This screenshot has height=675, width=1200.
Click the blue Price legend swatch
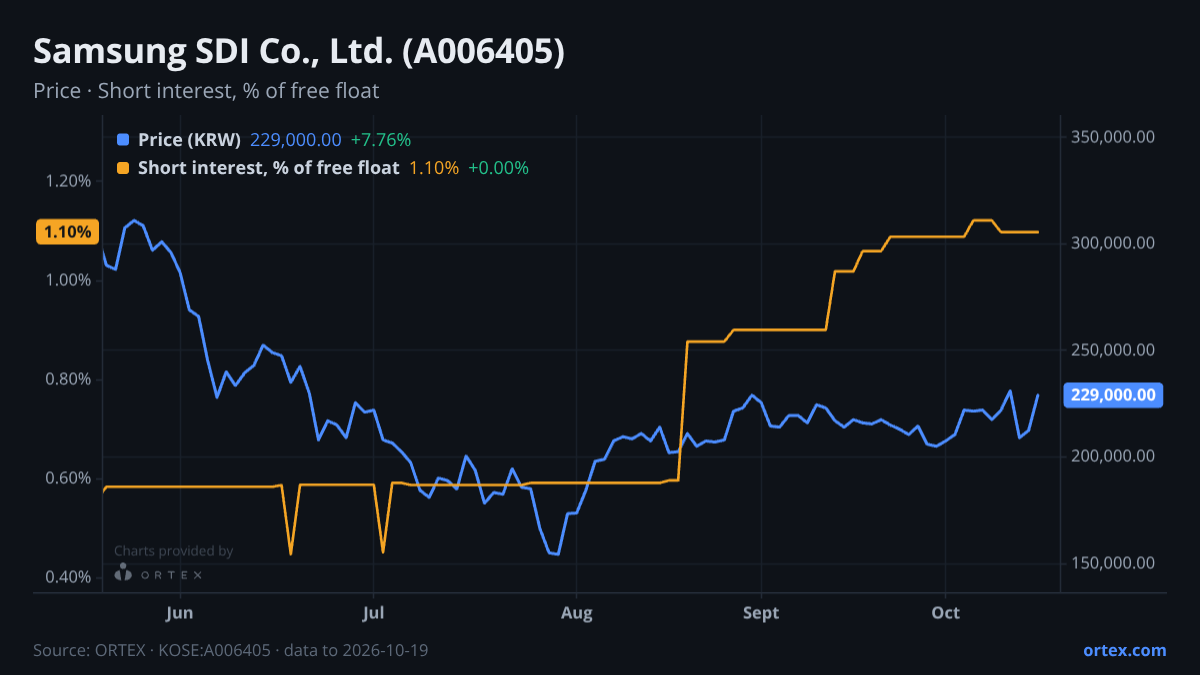(x=123, y=140)
